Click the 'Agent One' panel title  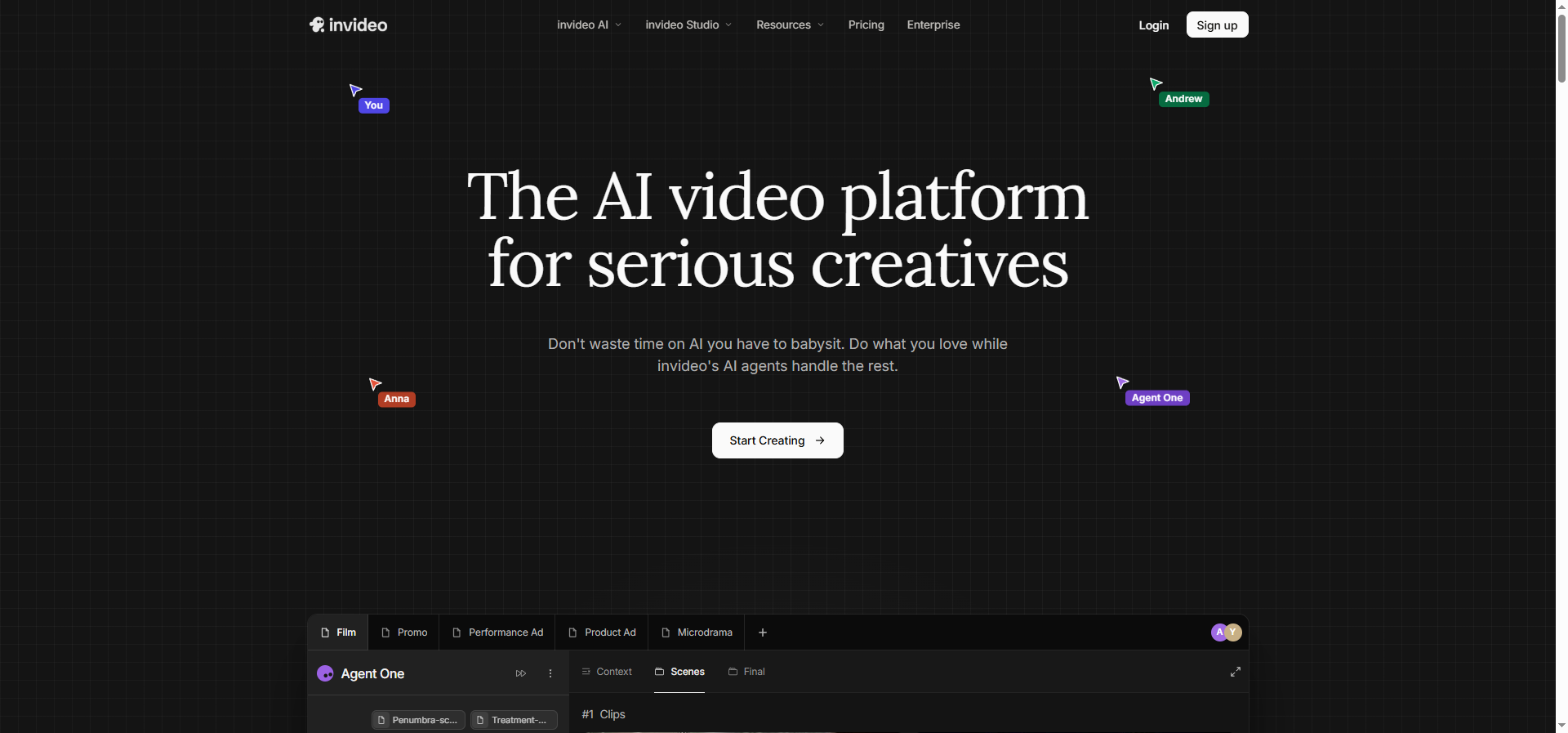[372, 673]
